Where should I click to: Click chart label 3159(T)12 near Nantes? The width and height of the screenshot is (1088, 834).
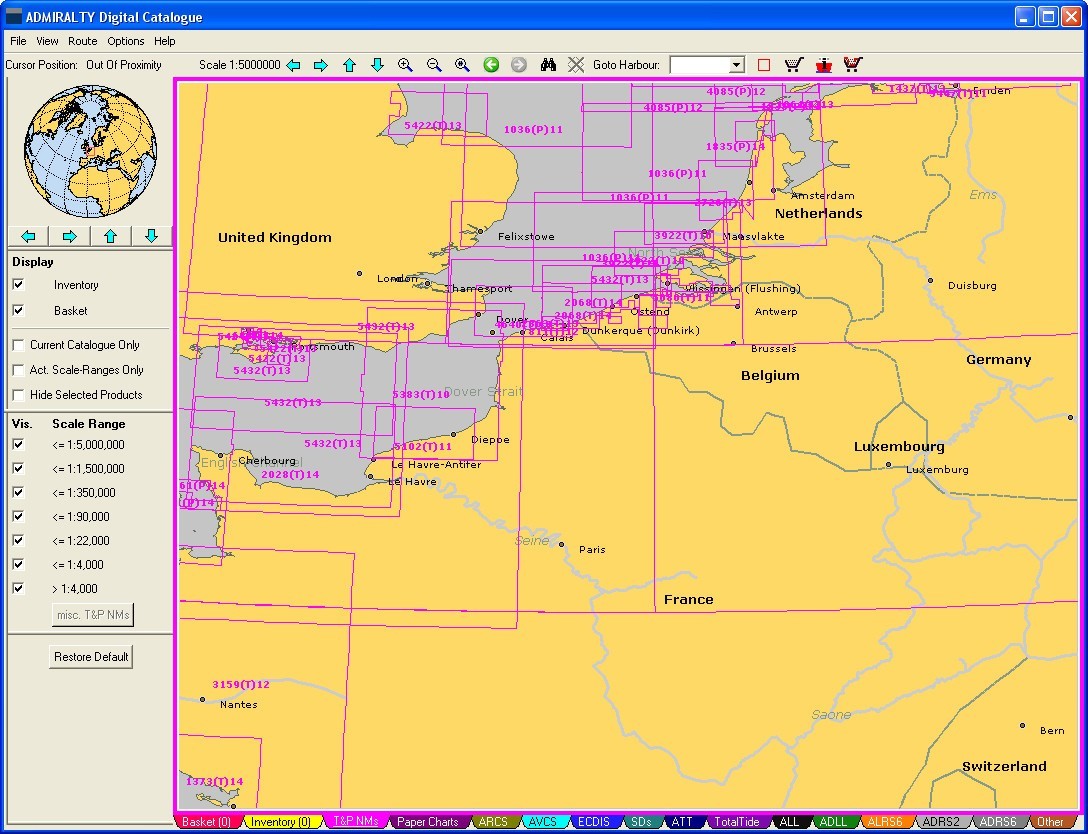(241, 684)
